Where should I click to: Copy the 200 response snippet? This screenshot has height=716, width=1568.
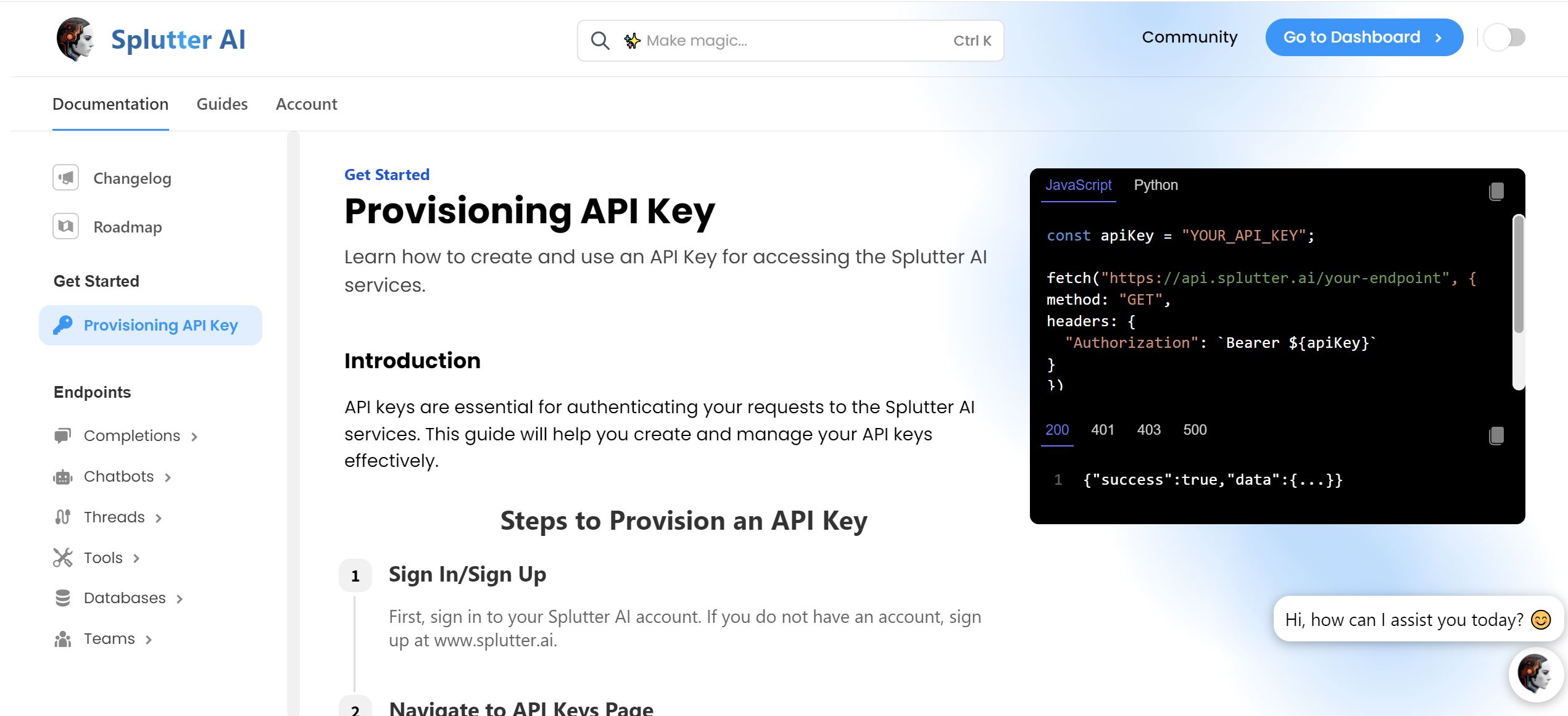[x=1496, y=435]
